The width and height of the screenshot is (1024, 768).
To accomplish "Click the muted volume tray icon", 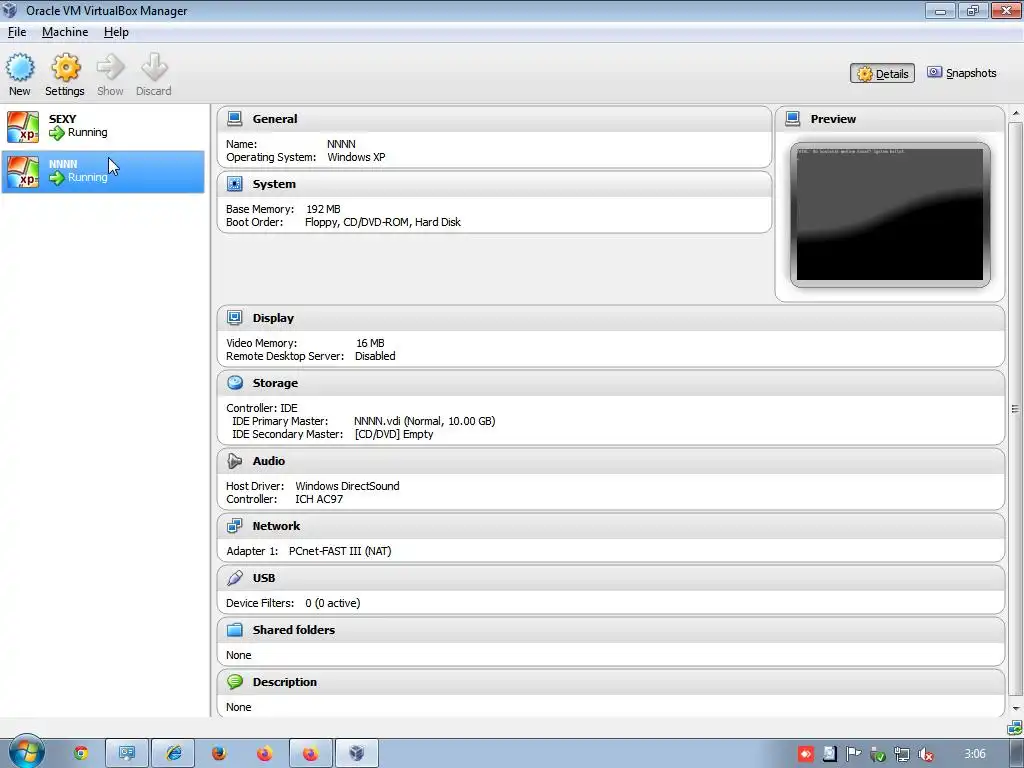I will (x=925, y=754).
